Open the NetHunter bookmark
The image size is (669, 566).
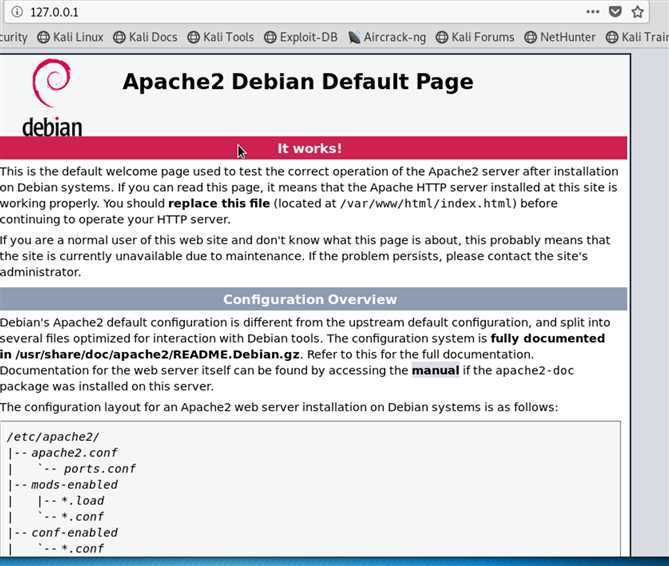tap(560, 38)
